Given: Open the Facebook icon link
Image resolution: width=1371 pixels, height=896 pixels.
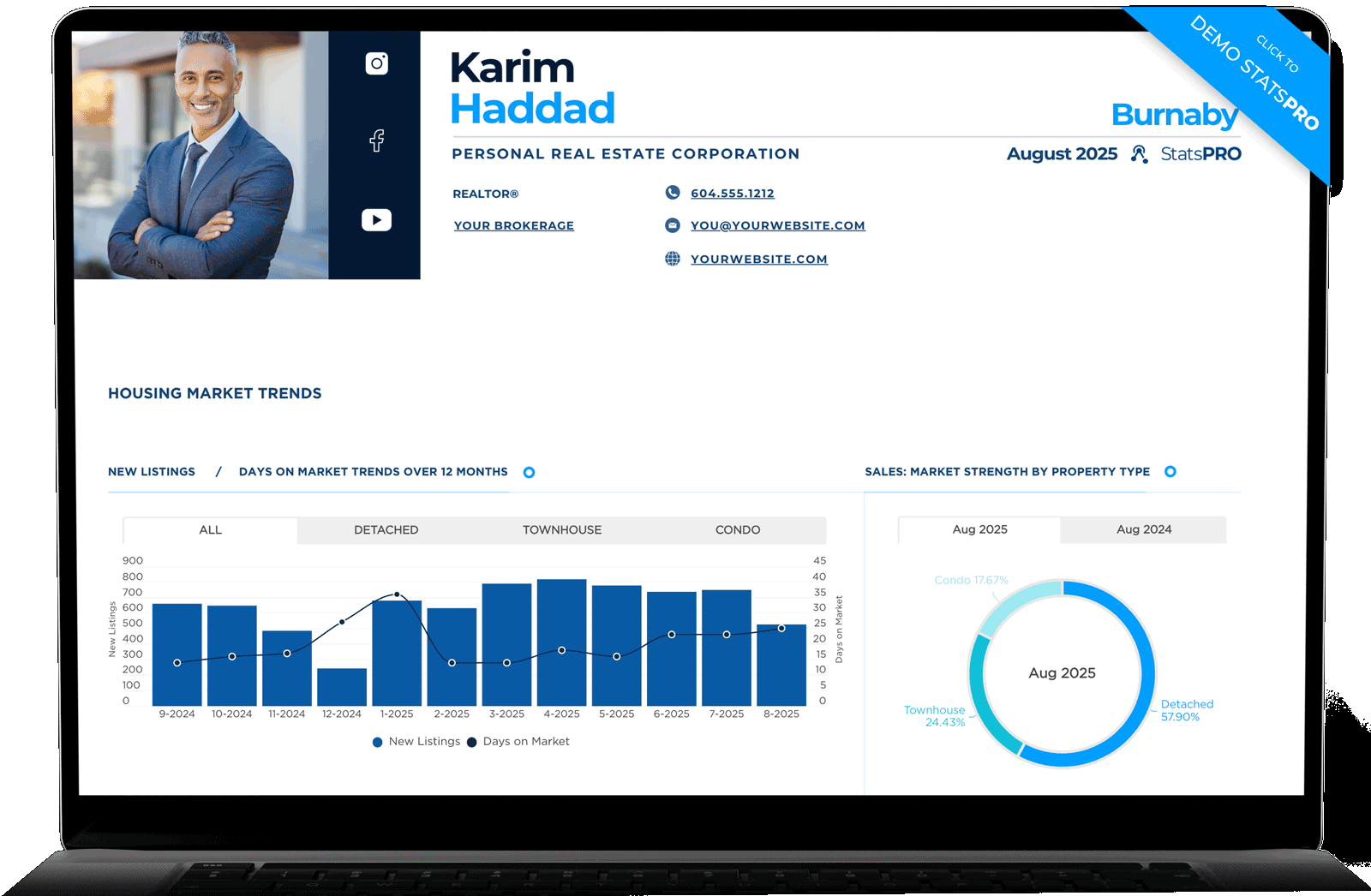Looking at the screenshot, I should 376,140.
